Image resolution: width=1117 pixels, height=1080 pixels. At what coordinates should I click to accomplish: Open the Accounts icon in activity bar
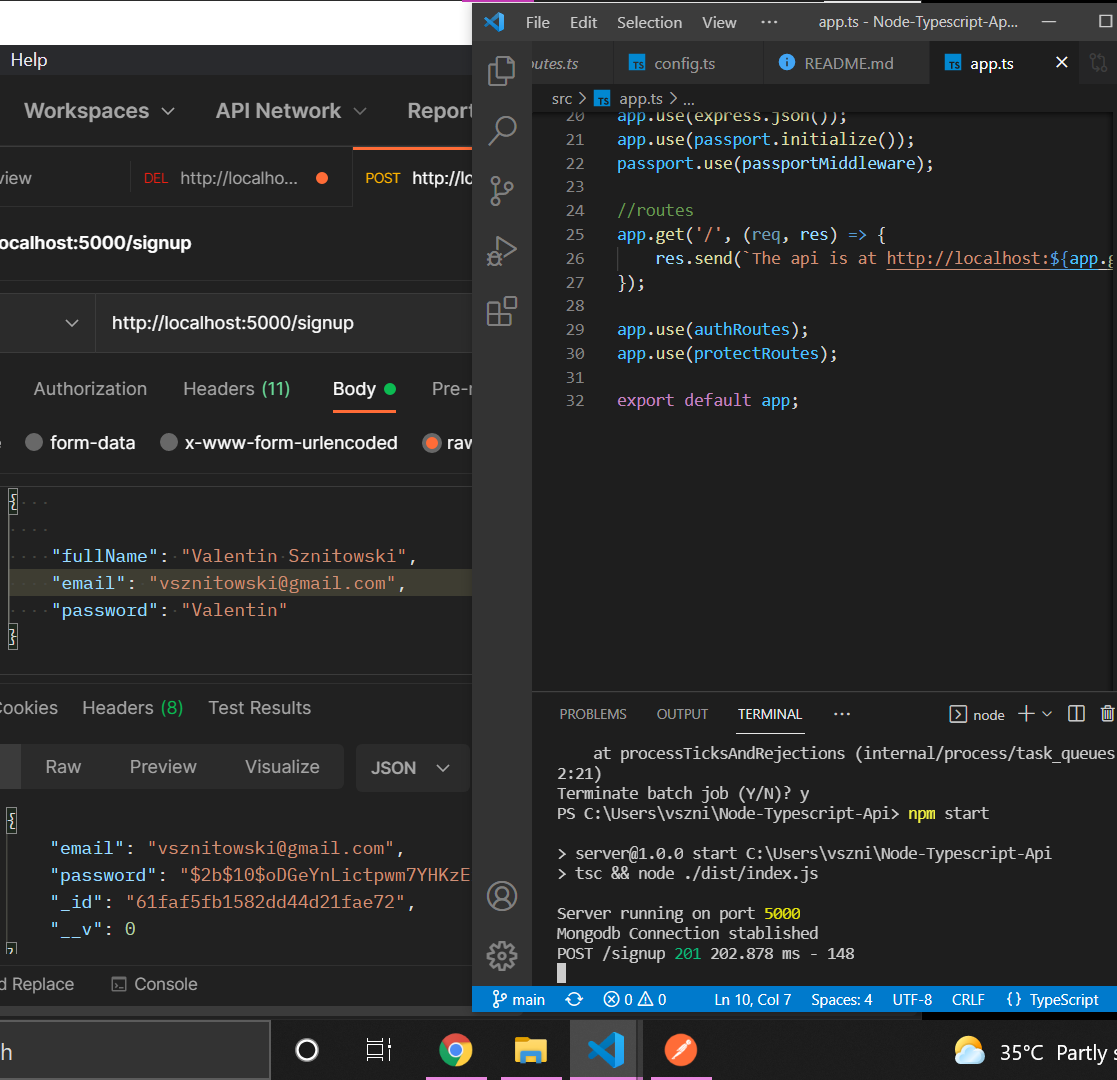[x=501, y=895]
